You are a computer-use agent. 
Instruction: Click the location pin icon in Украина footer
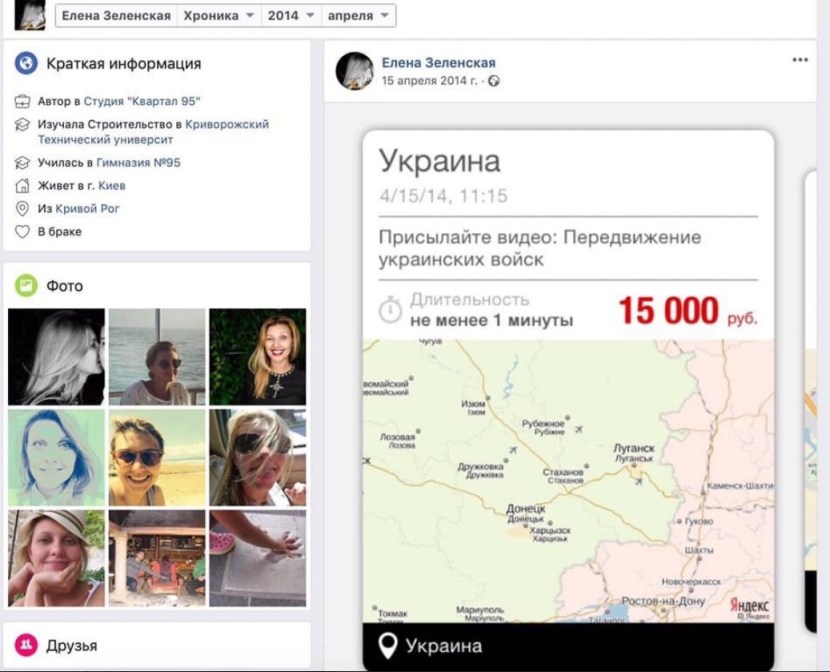coord(390,646)
